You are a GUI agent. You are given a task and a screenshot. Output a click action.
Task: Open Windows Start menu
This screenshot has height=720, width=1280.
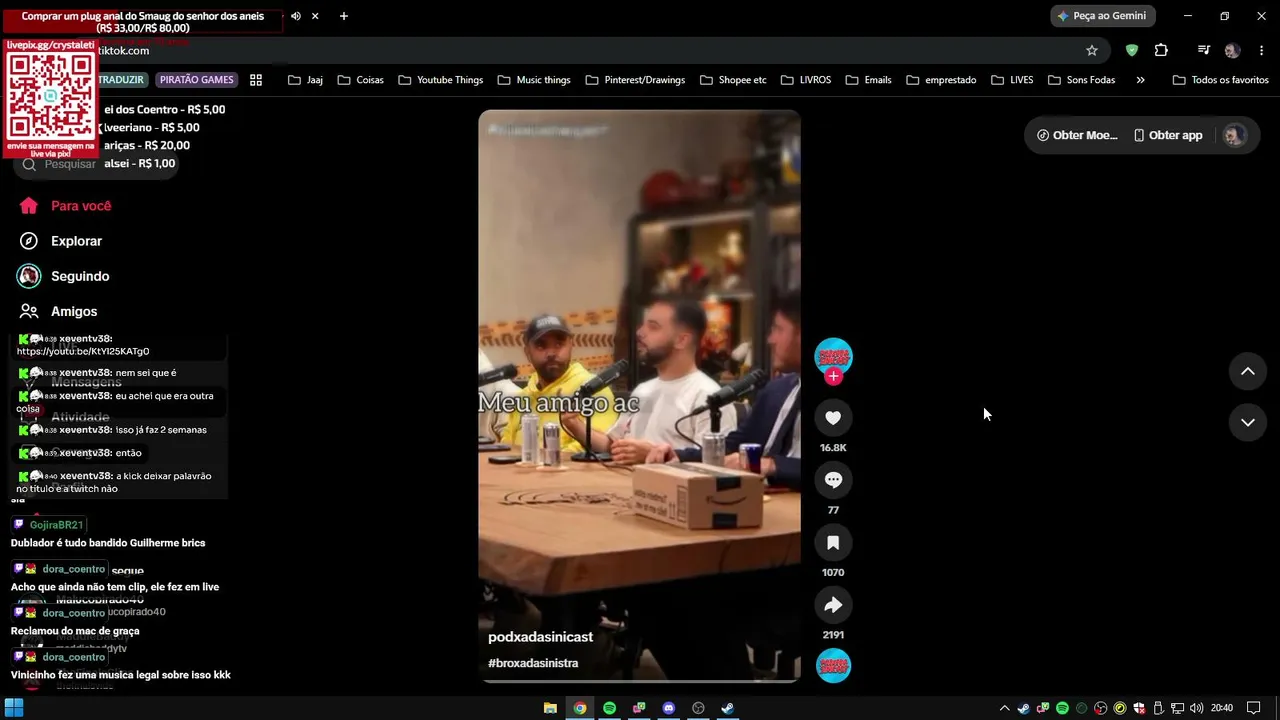(14, 708)
